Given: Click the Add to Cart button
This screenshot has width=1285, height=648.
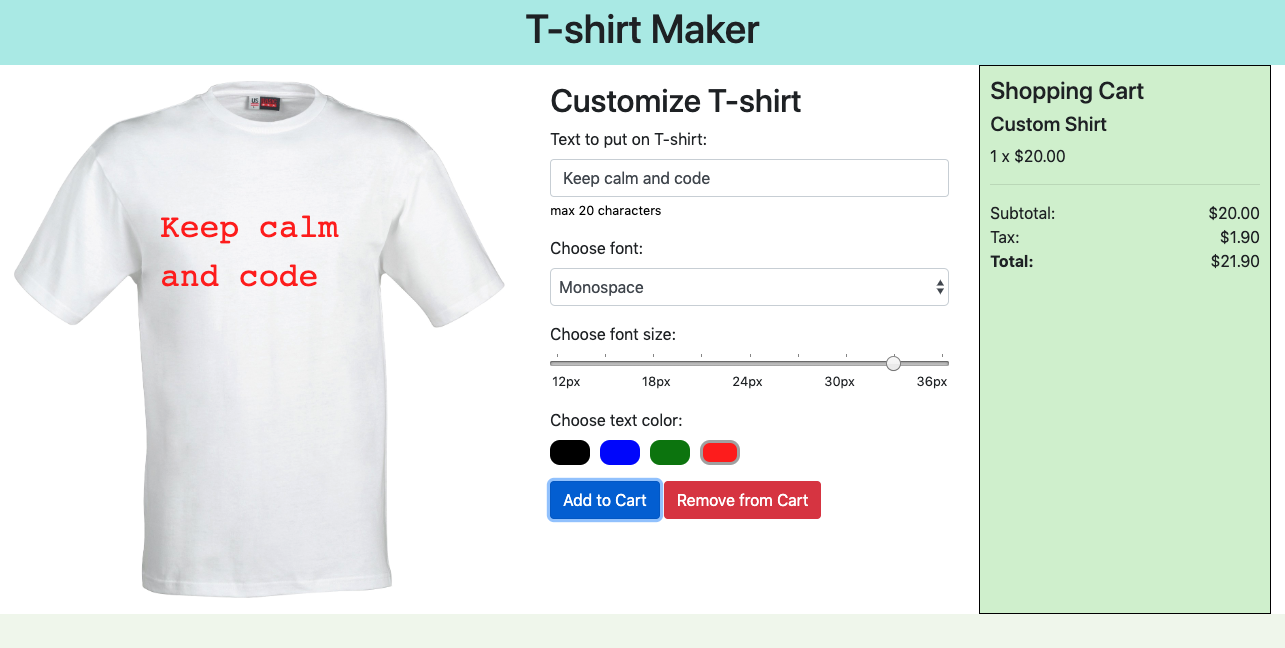Looking at the screenshot, I should coord(605,500).
